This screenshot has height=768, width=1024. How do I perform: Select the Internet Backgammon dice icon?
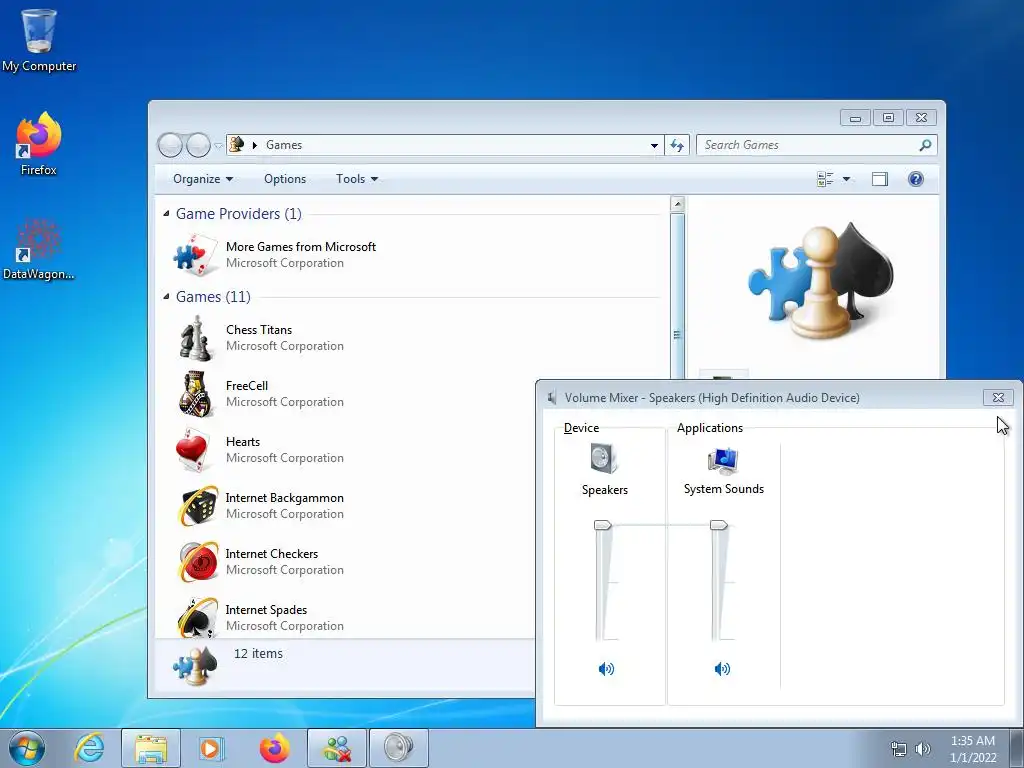(197, 506)
